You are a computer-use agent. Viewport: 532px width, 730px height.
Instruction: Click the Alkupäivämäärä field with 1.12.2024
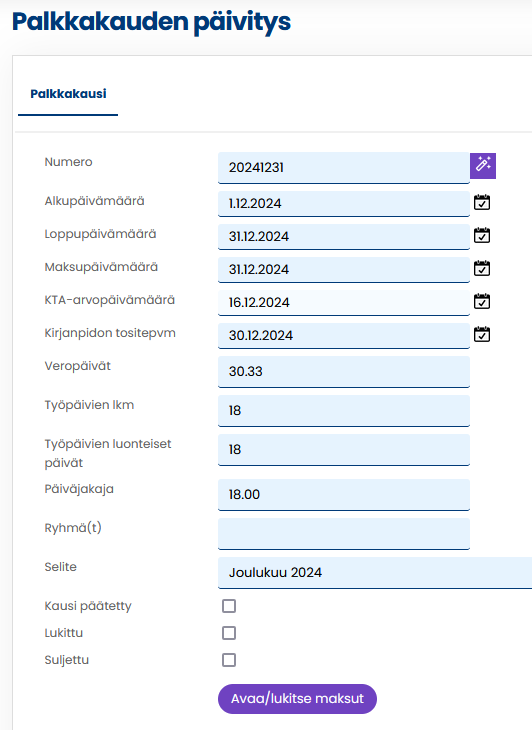point(343,203)
